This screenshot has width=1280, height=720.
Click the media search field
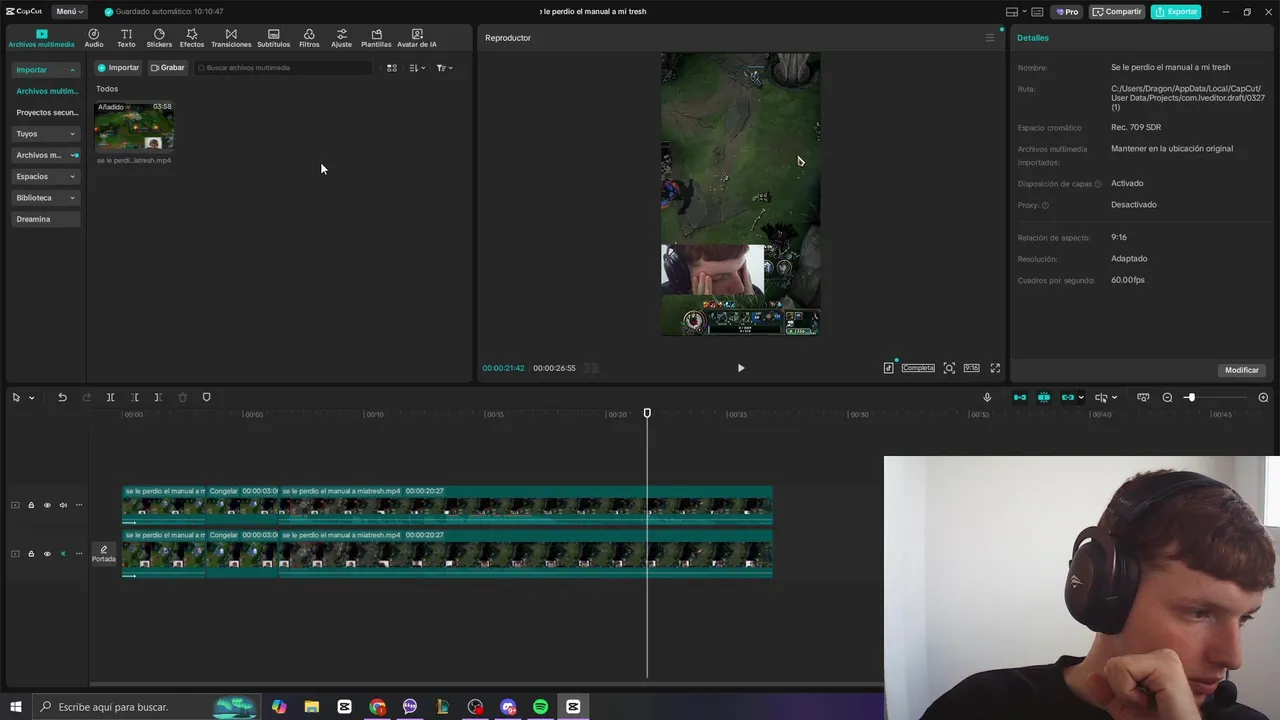coord(284,68)
